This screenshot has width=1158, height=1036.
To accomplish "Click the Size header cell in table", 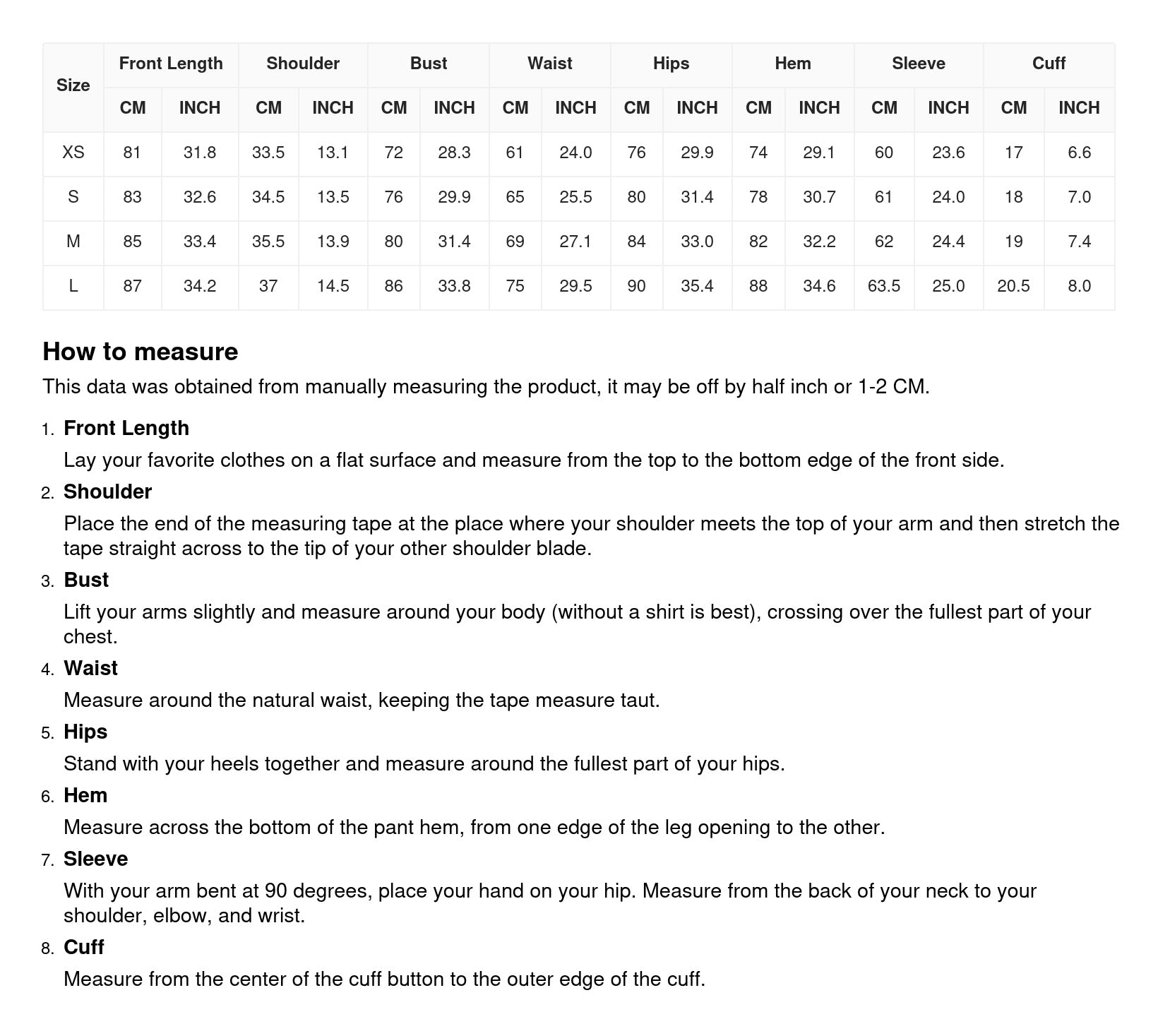I will (73, 85).
